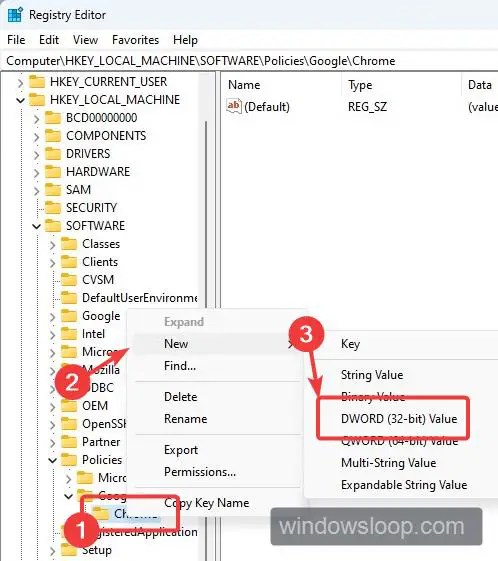This screenshot has width=498, height=561.
Task: Expand the Google key under SOFTWARE
Action: (52, 317)
